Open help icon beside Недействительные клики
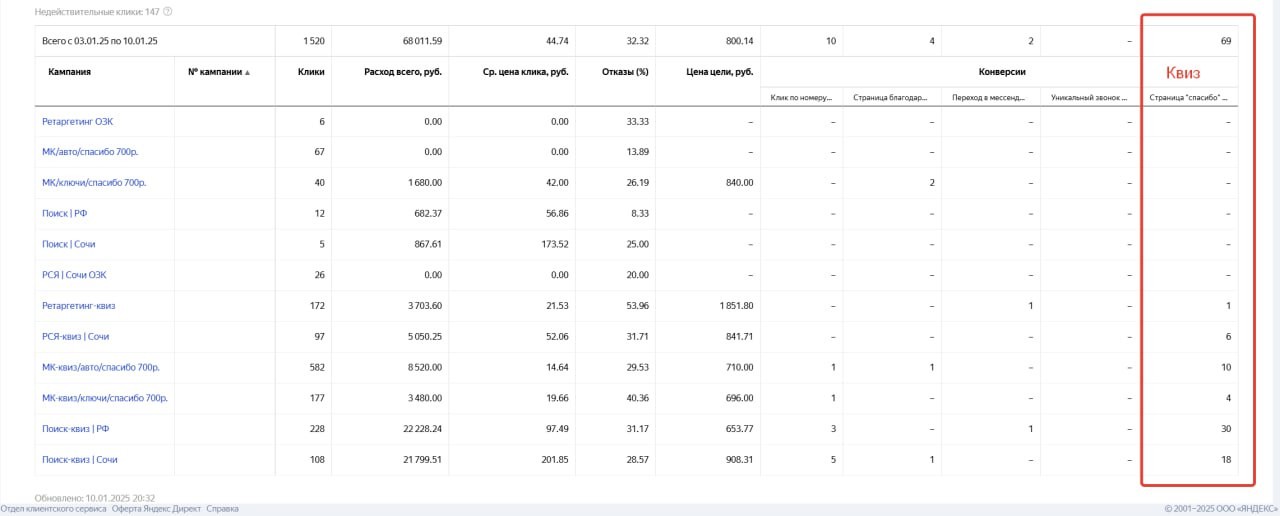This screenshot has width=1280, height=516. [167, 12]
